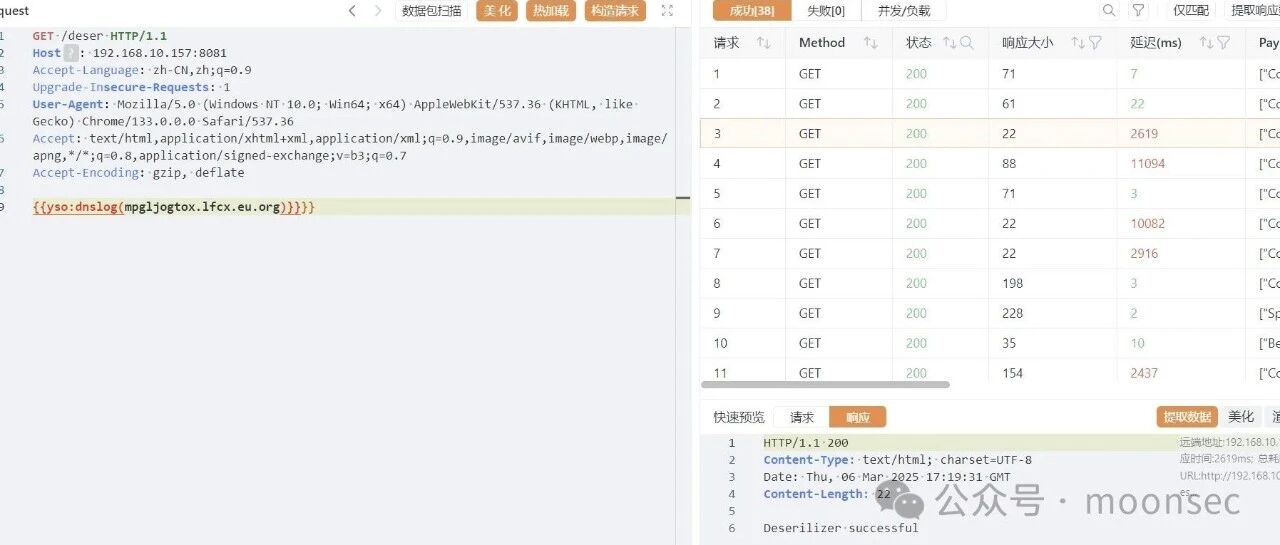Open filter funnel icon above results table
This screenshot has height=545, width=1280.
pyautogui.click(x=1138, y=11)
